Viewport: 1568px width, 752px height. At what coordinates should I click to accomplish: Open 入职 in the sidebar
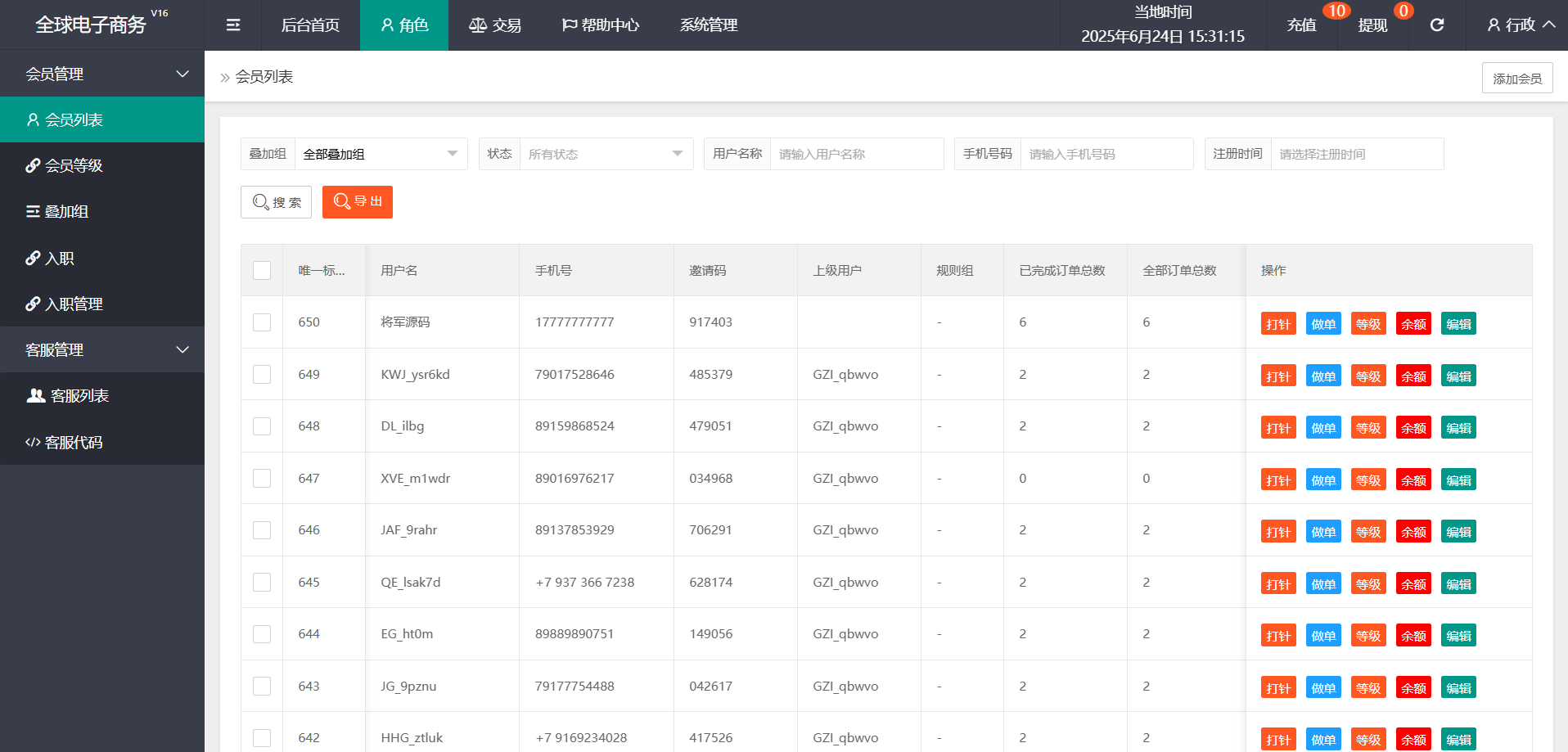[102, 258]
